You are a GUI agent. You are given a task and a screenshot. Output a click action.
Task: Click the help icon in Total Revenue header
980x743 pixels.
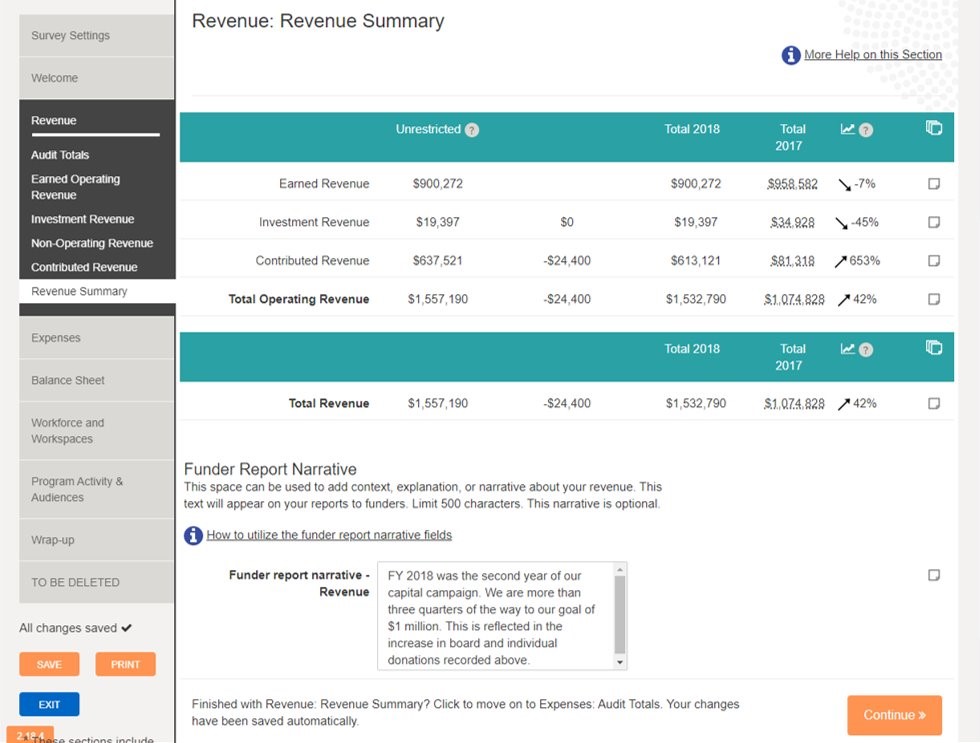(866, 350)
